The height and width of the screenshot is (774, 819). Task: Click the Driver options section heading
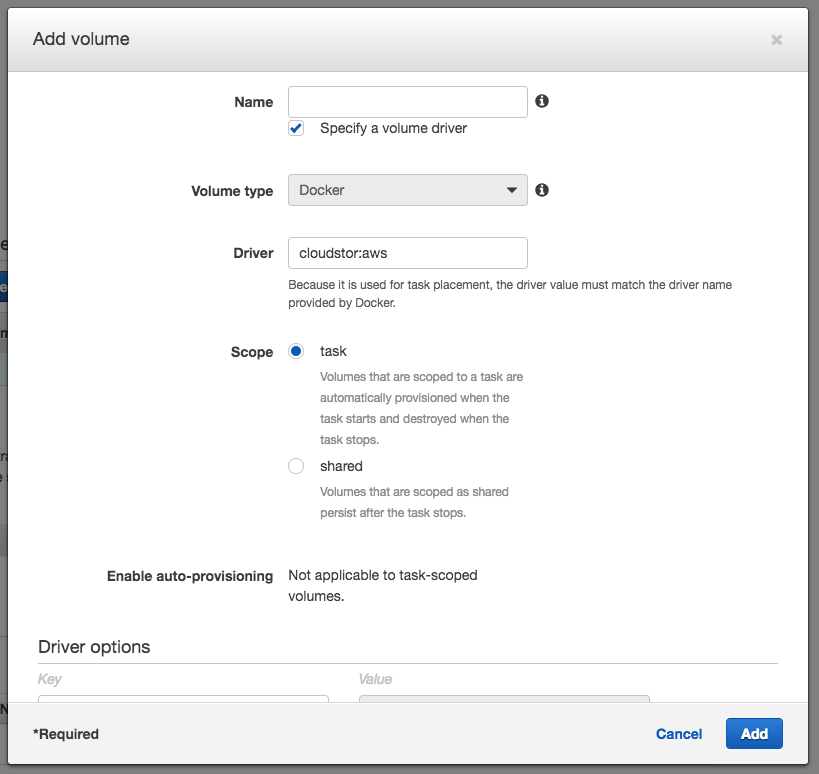click(x=94, y=647)
